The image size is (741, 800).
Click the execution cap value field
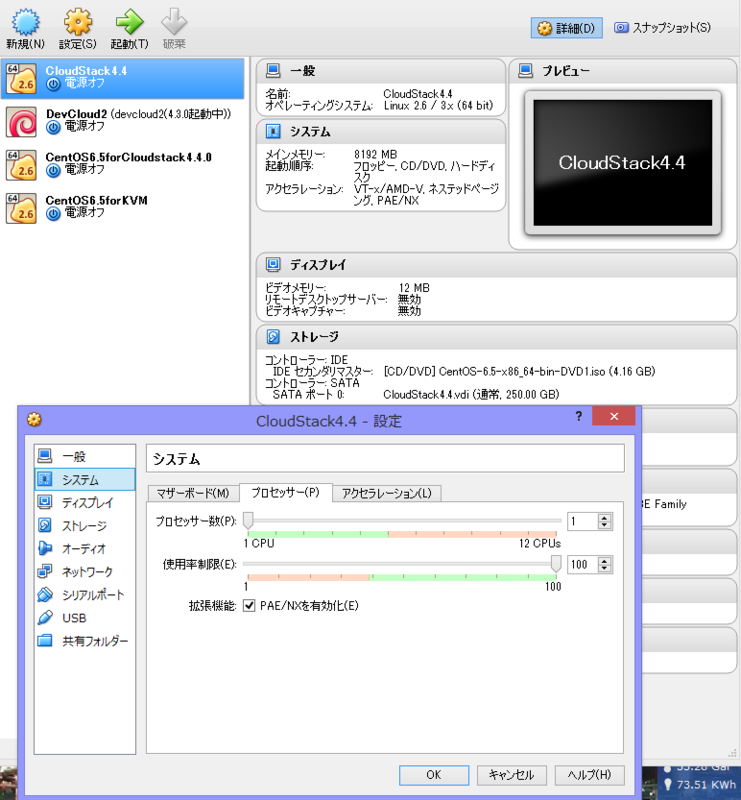tap(582, 564)
